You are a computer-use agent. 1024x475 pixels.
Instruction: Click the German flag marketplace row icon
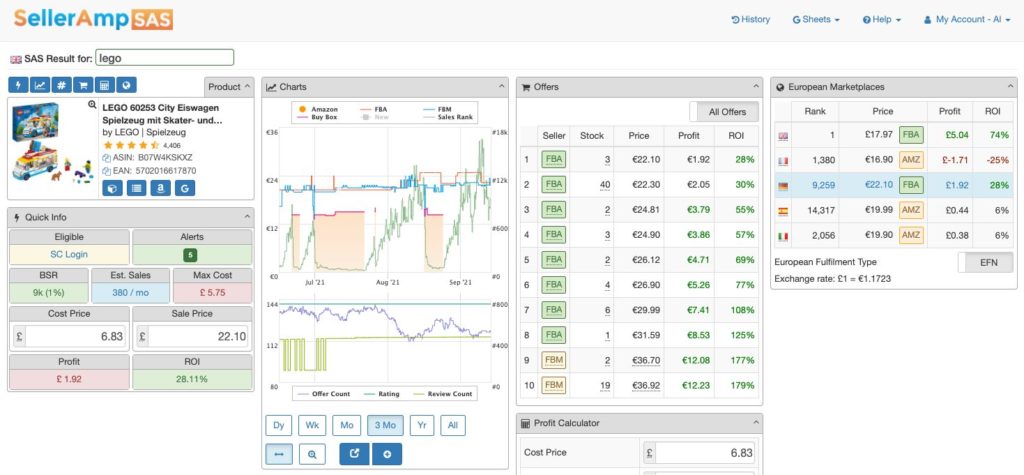784,186
